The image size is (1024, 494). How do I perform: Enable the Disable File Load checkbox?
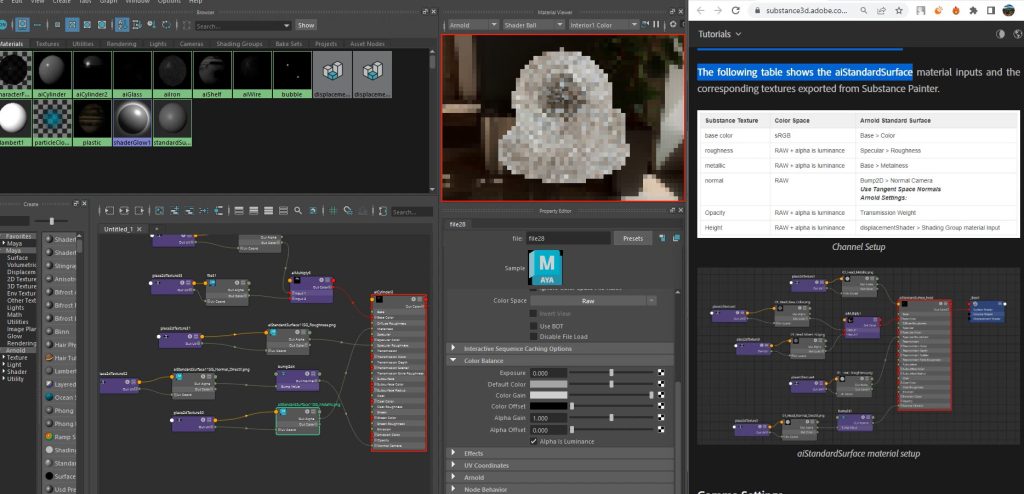534,337
